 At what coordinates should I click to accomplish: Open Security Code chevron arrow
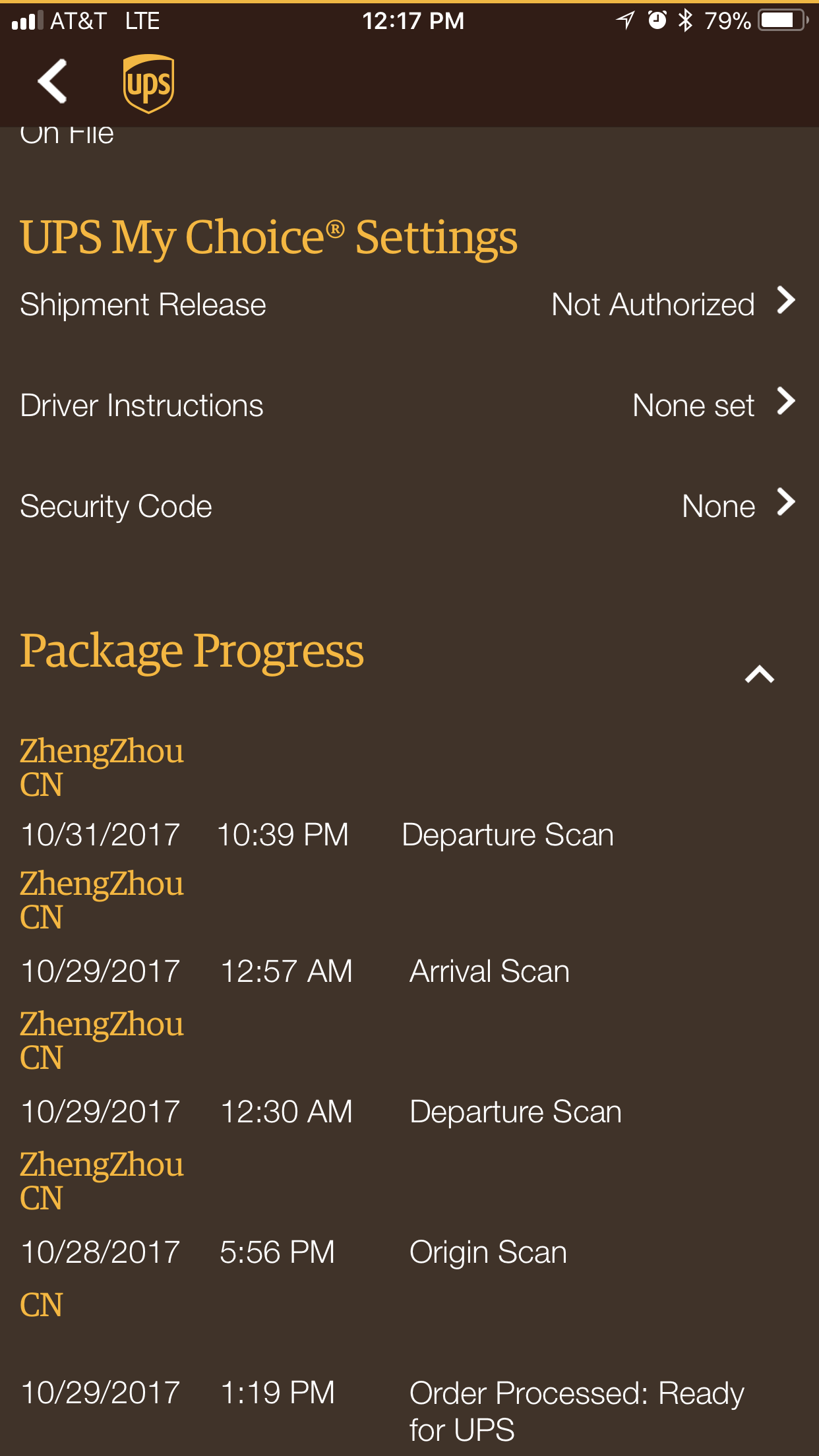tap(786, 502)
